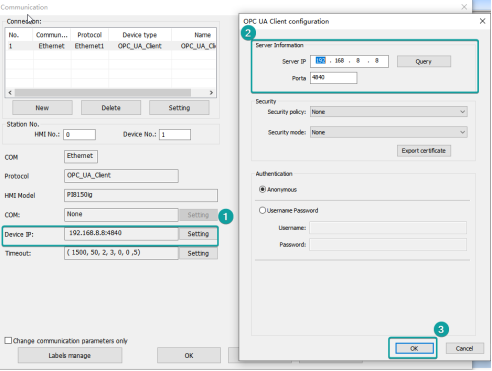Click the Device No. field
Viewport: 492px width, 371px height.
(x=175, y=135)
